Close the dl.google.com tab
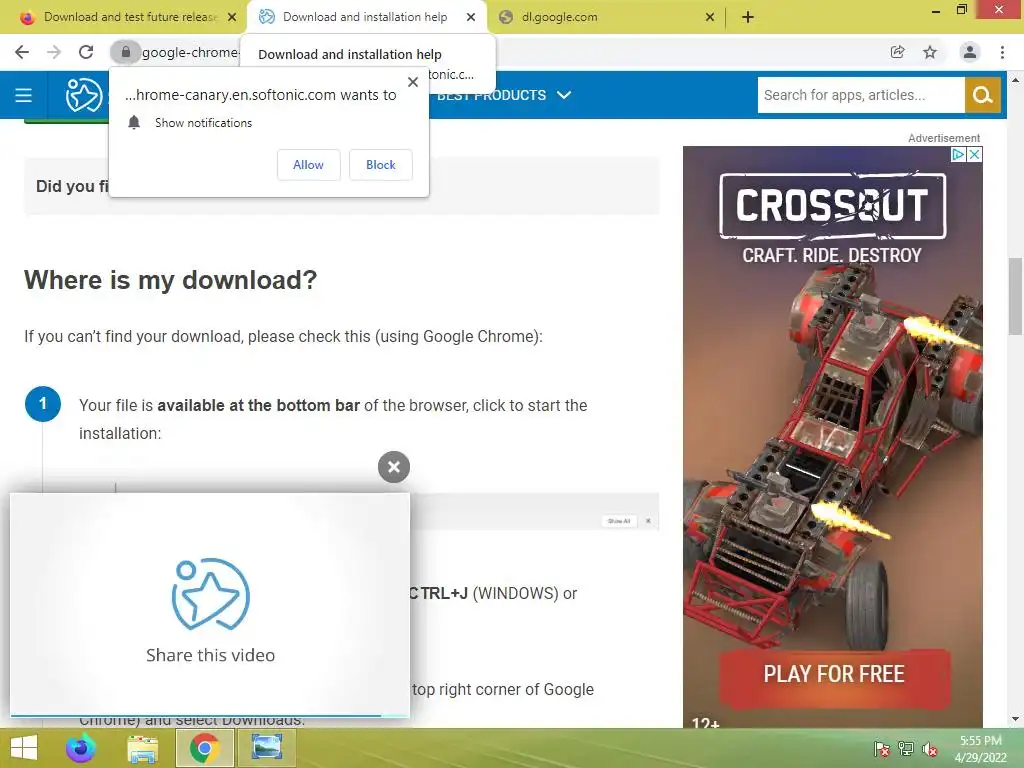Image resolution: width=1024 pixels, height=768 pixels. click(x=710, y=17)
